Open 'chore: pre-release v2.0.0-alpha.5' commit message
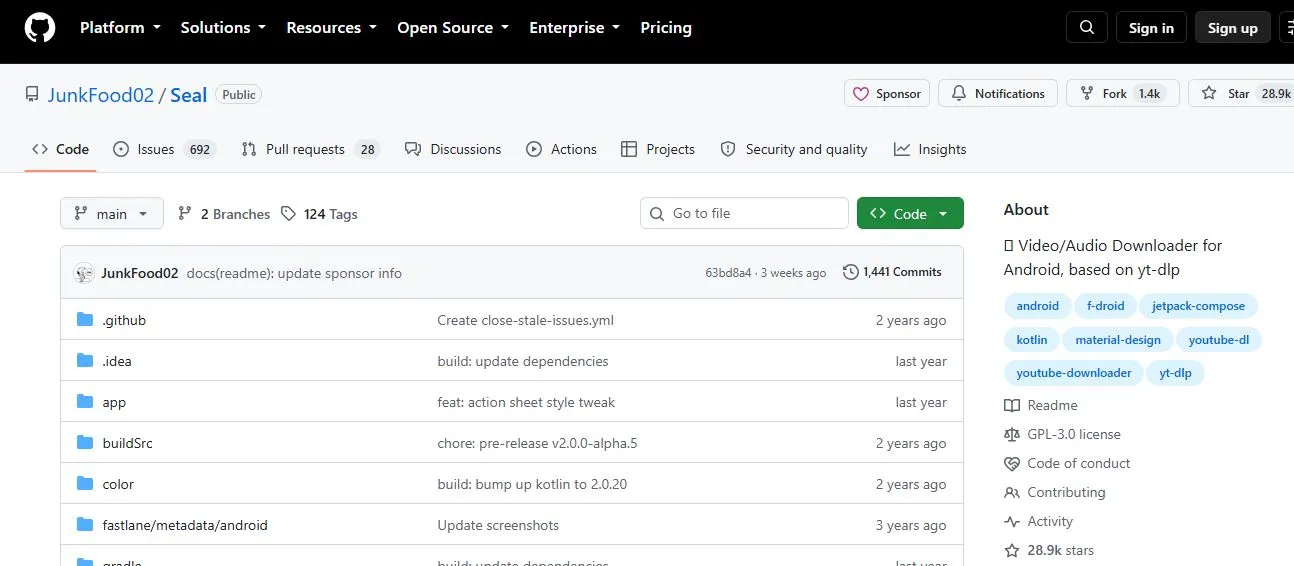The image size is (1294, 566). 537,443
